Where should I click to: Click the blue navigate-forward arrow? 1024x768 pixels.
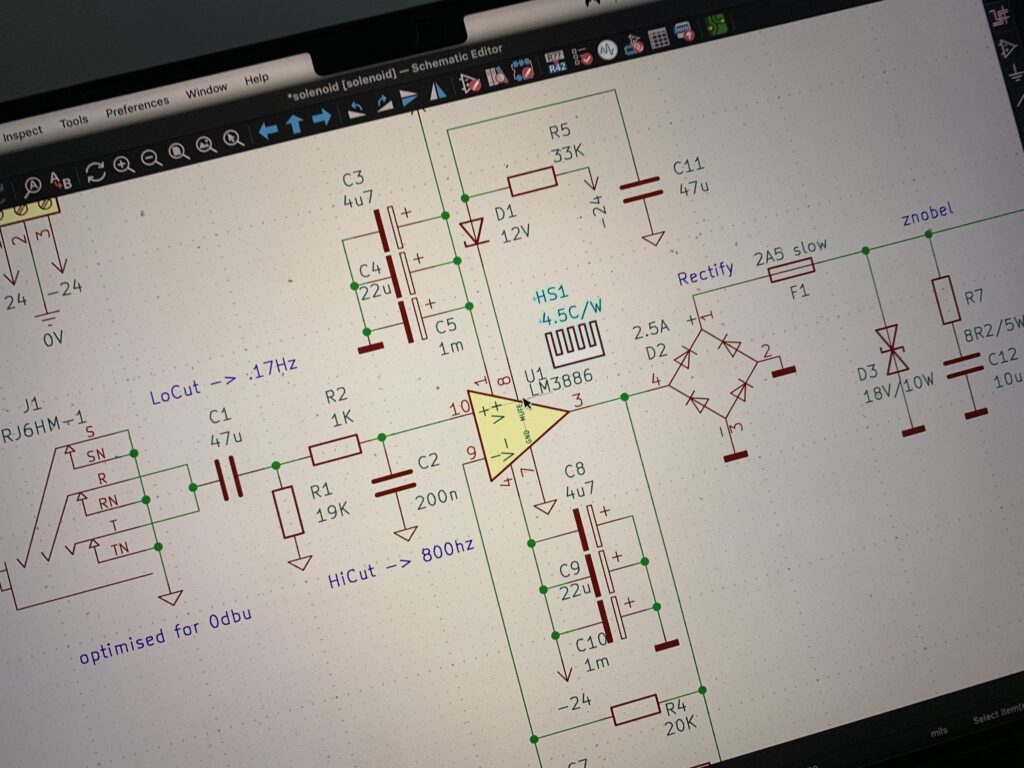pos(322,118)
